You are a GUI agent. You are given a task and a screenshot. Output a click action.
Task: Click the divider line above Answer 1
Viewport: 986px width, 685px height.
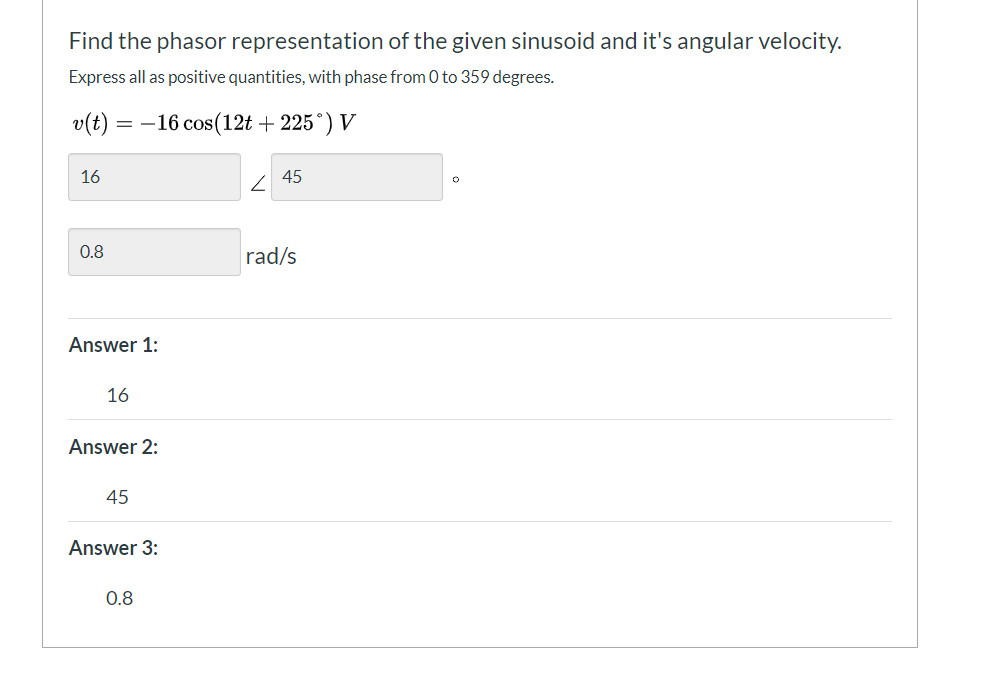click(x=480, y=318)
